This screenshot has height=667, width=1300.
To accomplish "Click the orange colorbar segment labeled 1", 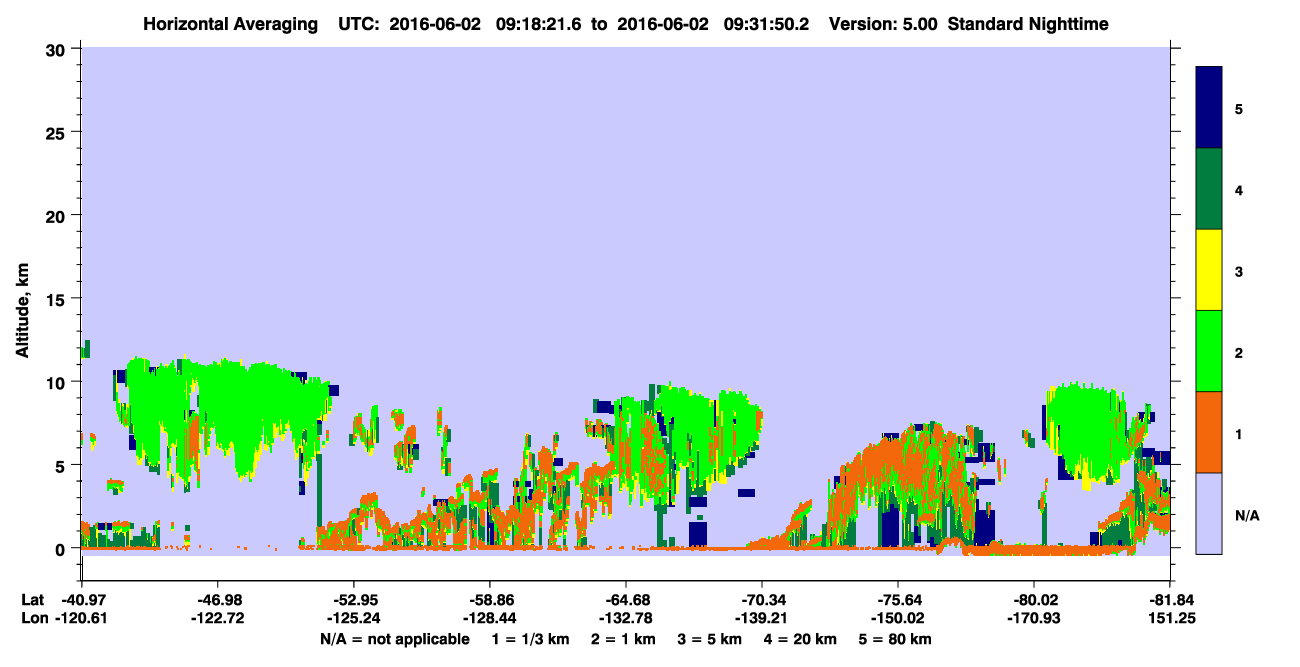I will click(x=1209, y=432).
